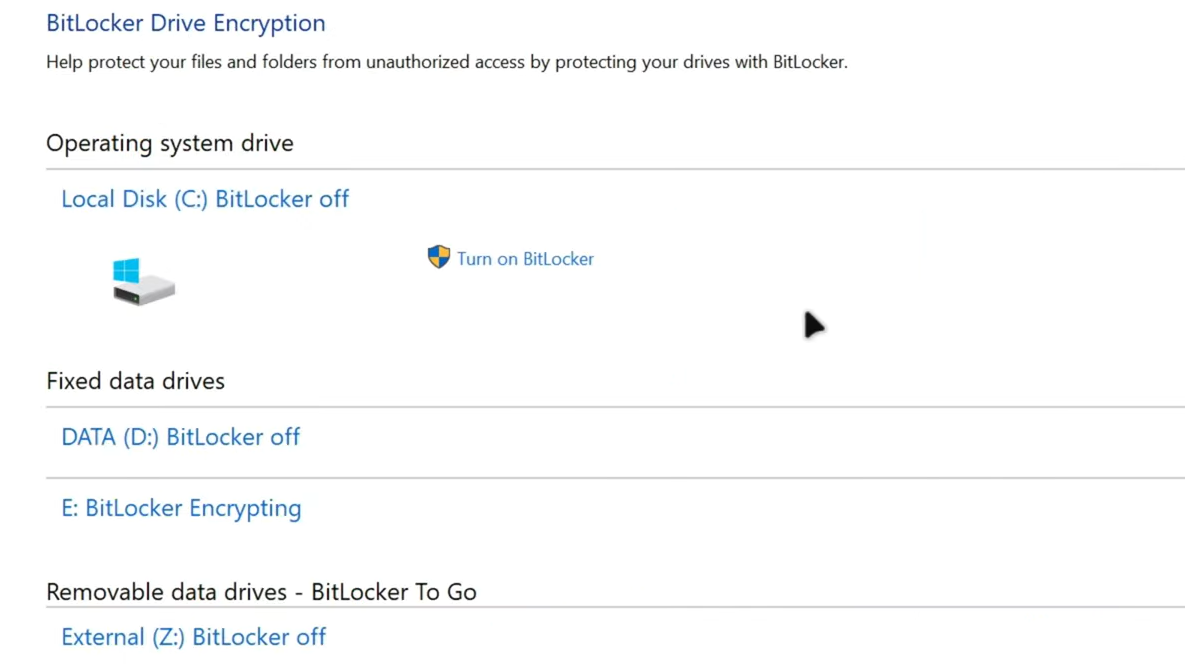Screen dimensions: 1185x667
Task: Turn on BitLocker for the C: drive
Action: pyautogui.click(x=525, y=259)
